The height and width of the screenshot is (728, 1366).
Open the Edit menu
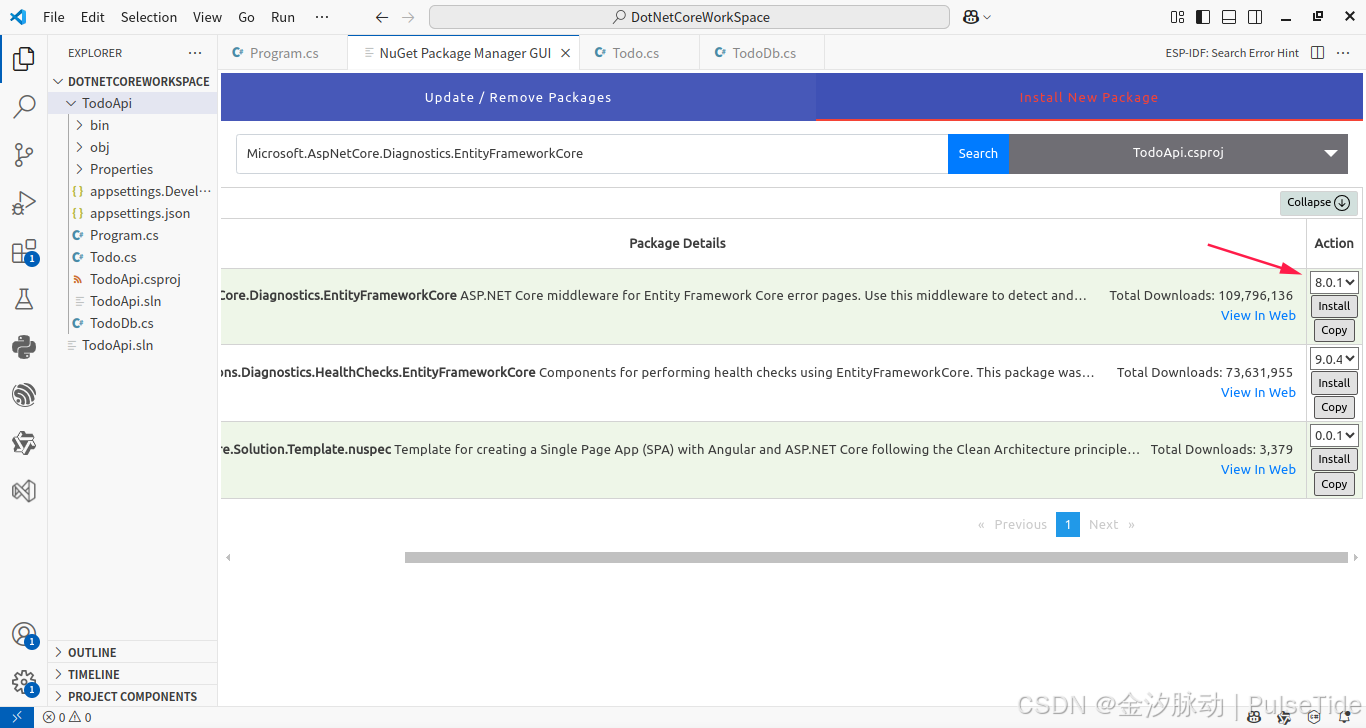(93, 17)
